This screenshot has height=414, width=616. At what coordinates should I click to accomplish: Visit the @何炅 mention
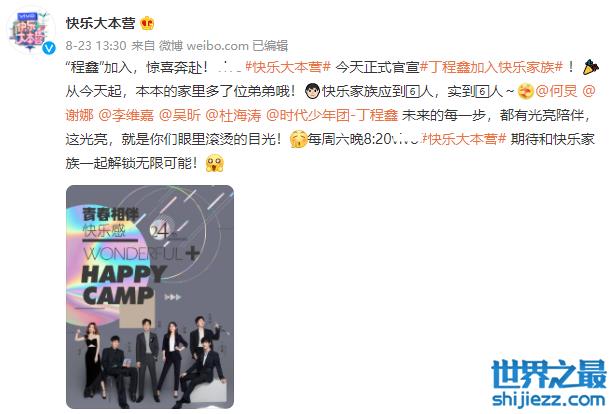tap(556, 91)
